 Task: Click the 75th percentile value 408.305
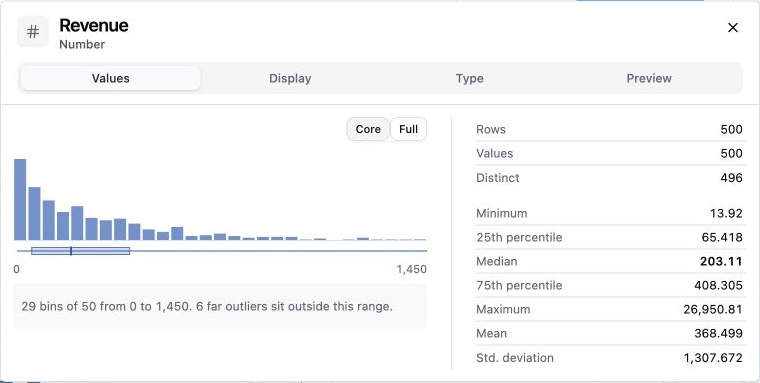pos(718,285)
